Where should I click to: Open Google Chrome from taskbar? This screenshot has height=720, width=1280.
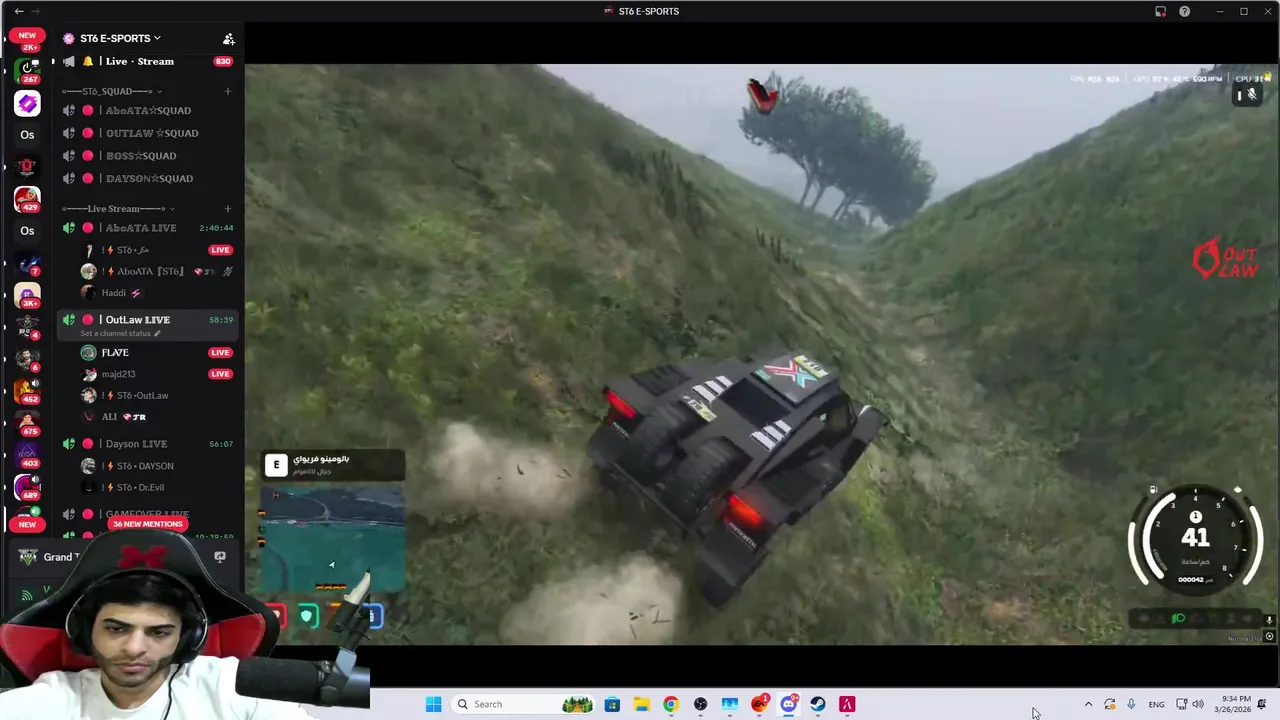(671, 704)
